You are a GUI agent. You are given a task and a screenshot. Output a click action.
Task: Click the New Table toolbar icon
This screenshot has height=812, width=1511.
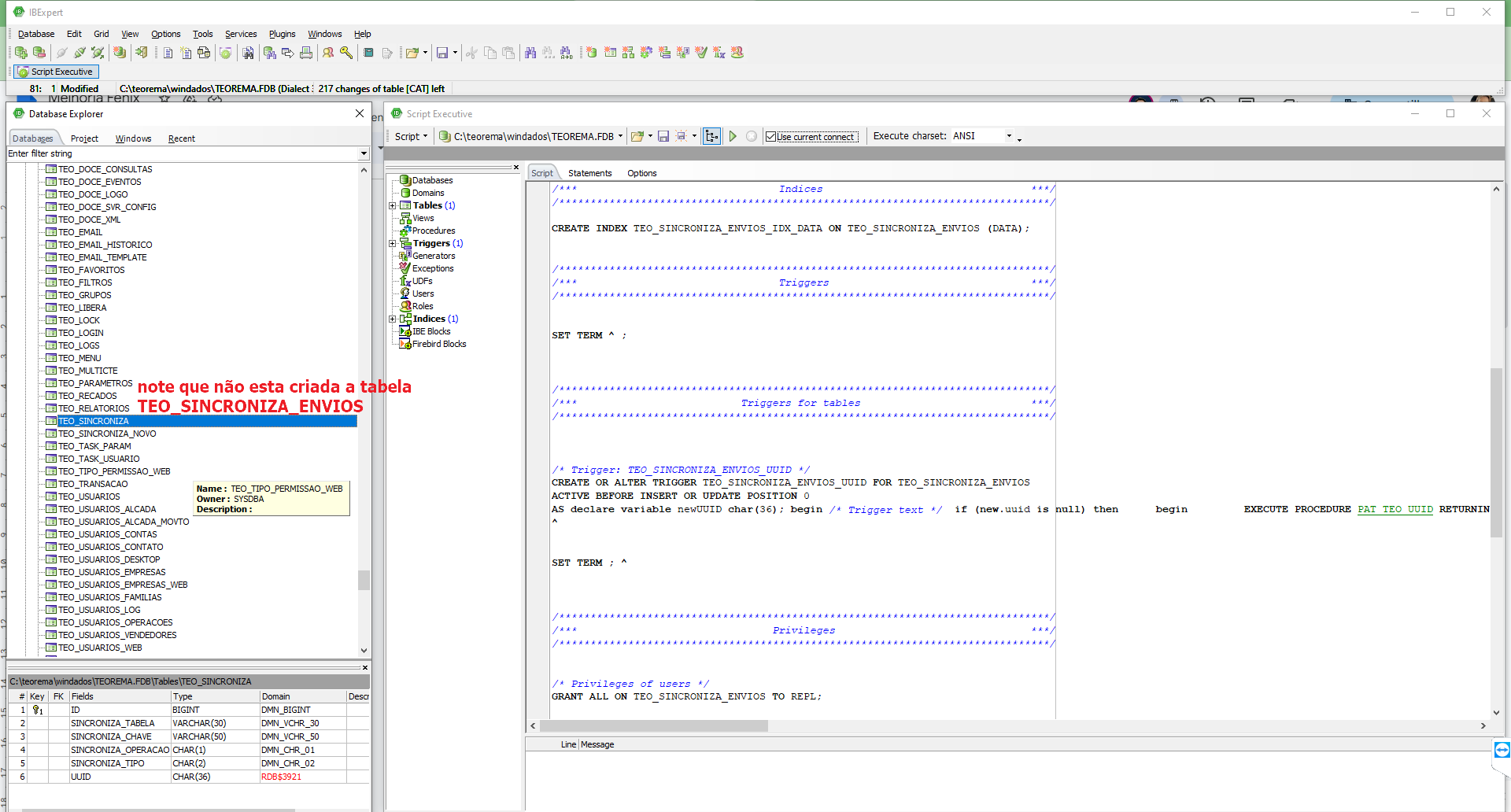610,53
